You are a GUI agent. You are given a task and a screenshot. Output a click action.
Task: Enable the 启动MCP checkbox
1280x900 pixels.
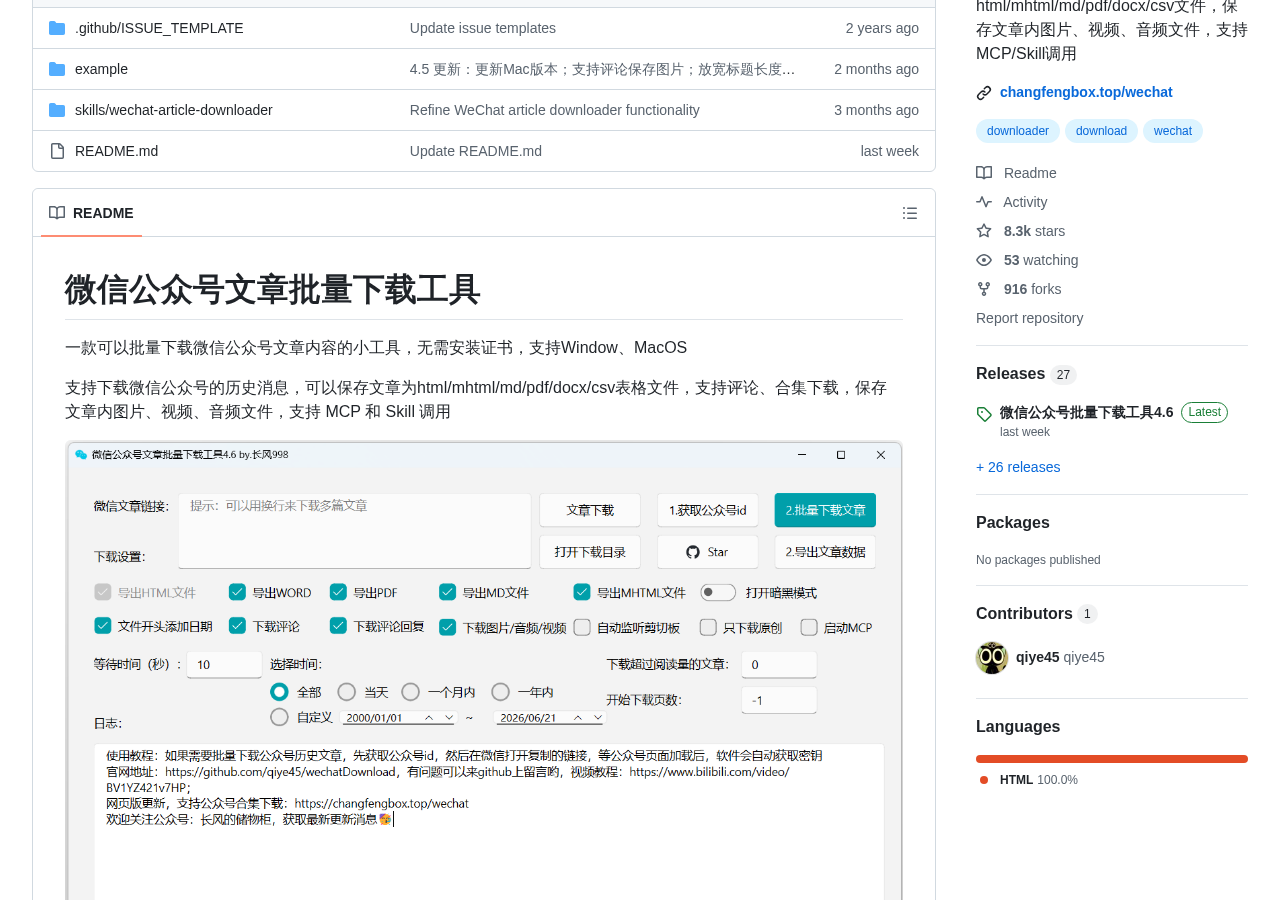pos(809,627)
